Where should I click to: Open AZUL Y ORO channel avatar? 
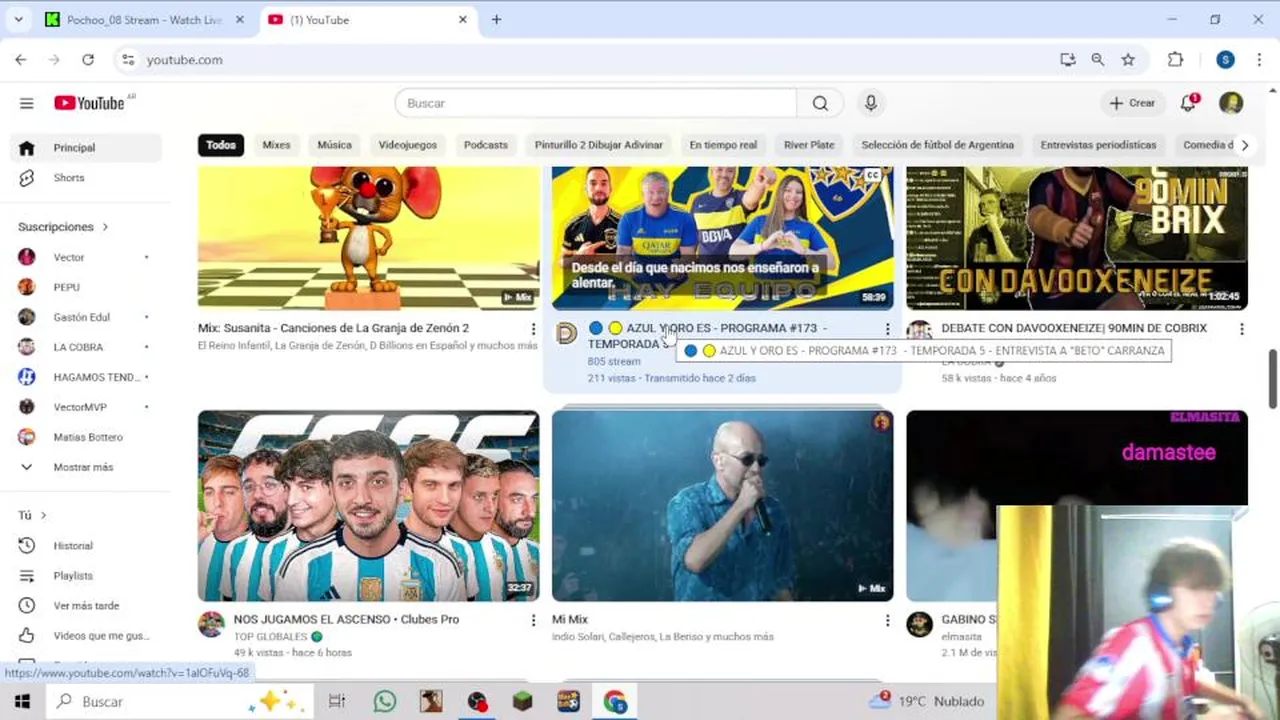(566, 333)
